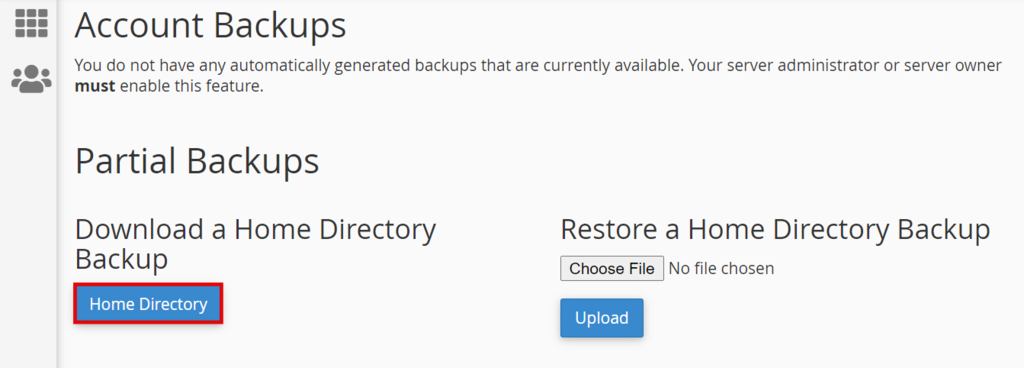This screenshot has height=368, width=1024.
Task: Click "Restore a Home Directory Backup" heading
Action: pyautogui.click(x=775, y=230)
